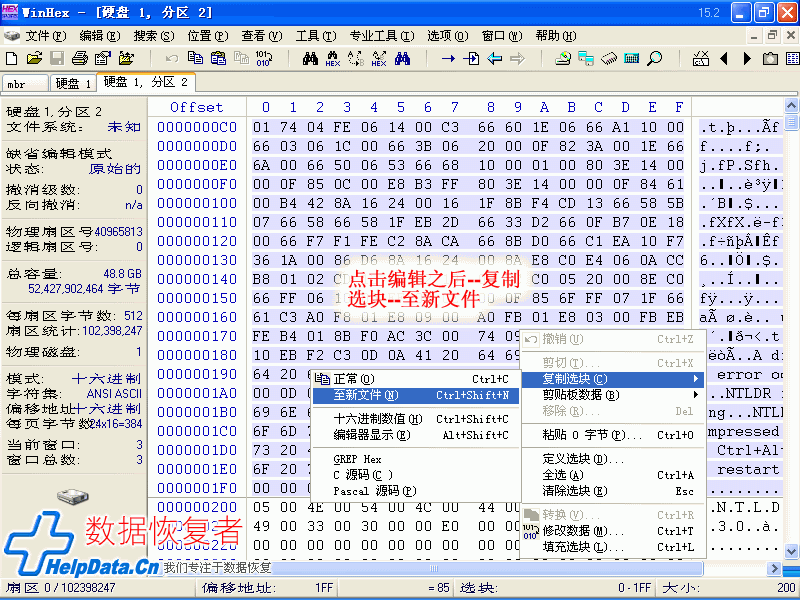Click the Undo arrow icon
The width and height of the screenshot is (800, 600).
pyautogui.click(x=172, y=58)
